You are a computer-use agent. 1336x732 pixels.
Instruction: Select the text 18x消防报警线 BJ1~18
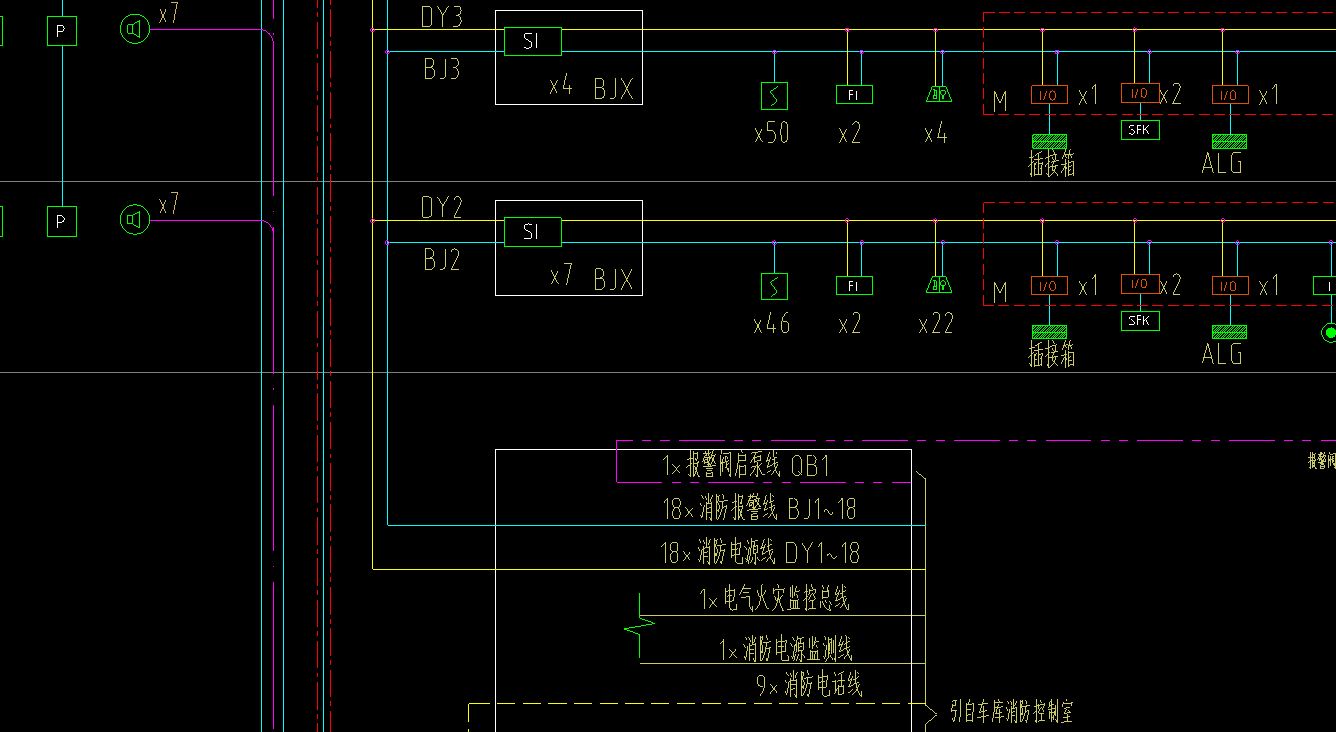coord(760,509)
